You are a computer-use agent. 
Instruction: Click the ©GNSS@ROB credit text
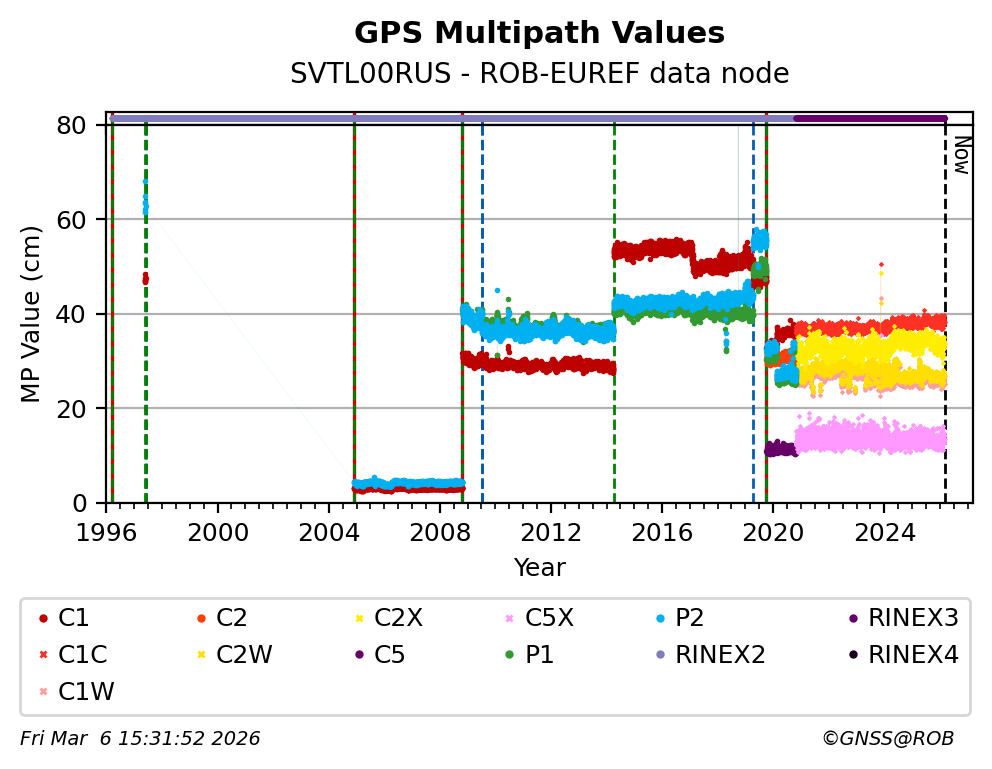click(x=887, y=739)
